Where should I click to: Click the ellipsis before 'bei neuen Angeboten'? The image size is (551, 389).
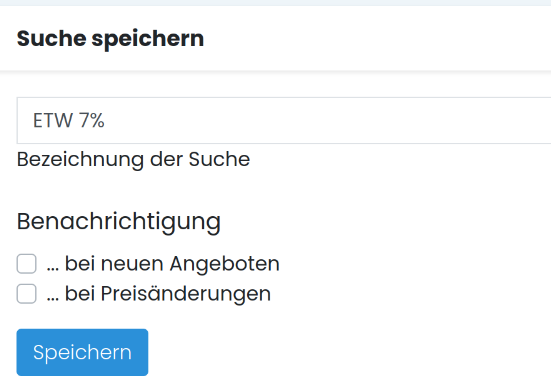click(53, 269)
